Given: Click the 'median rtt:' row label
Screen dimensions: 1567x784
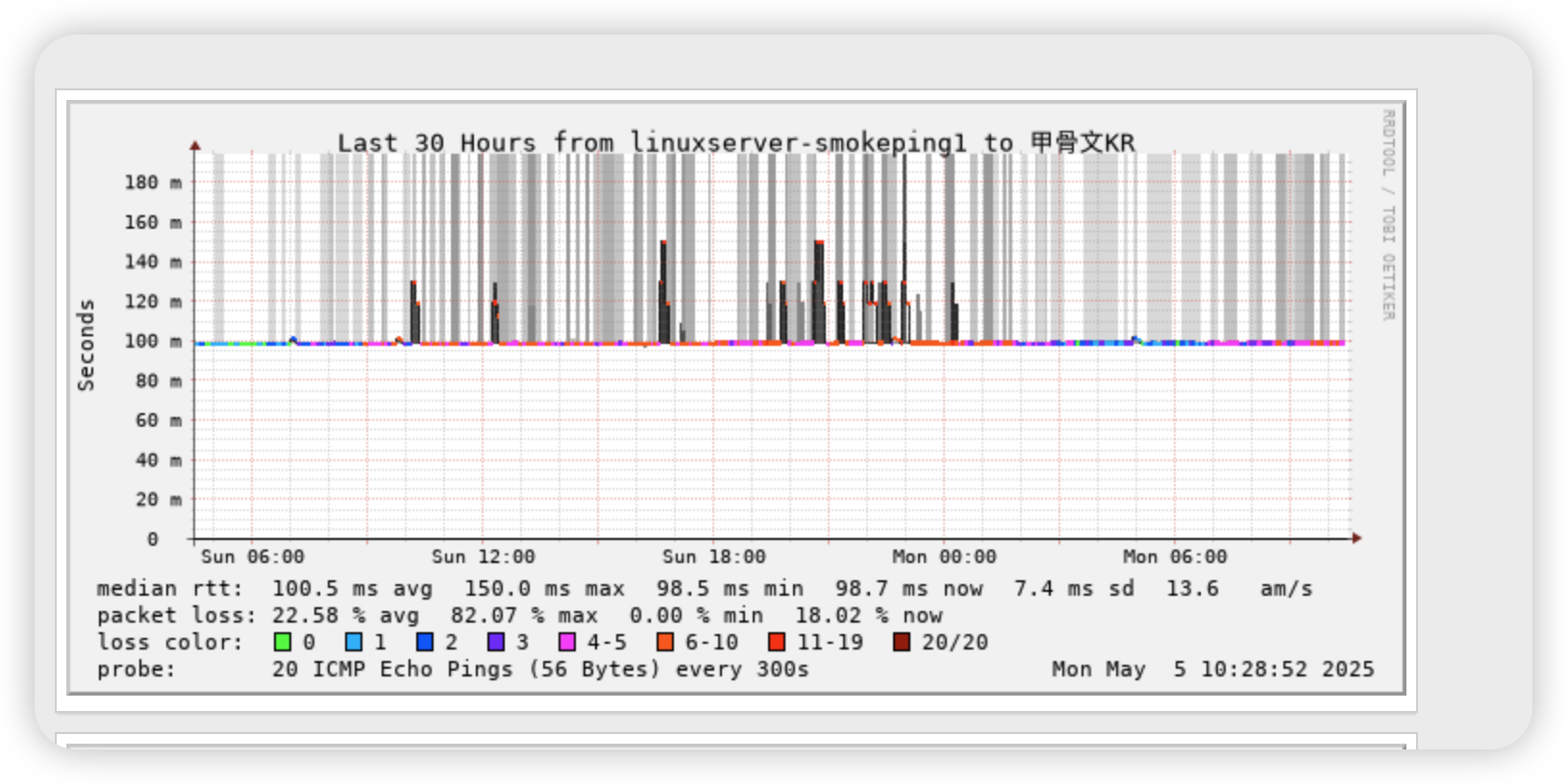Looking at the screenshot, I should click(170, 589).
